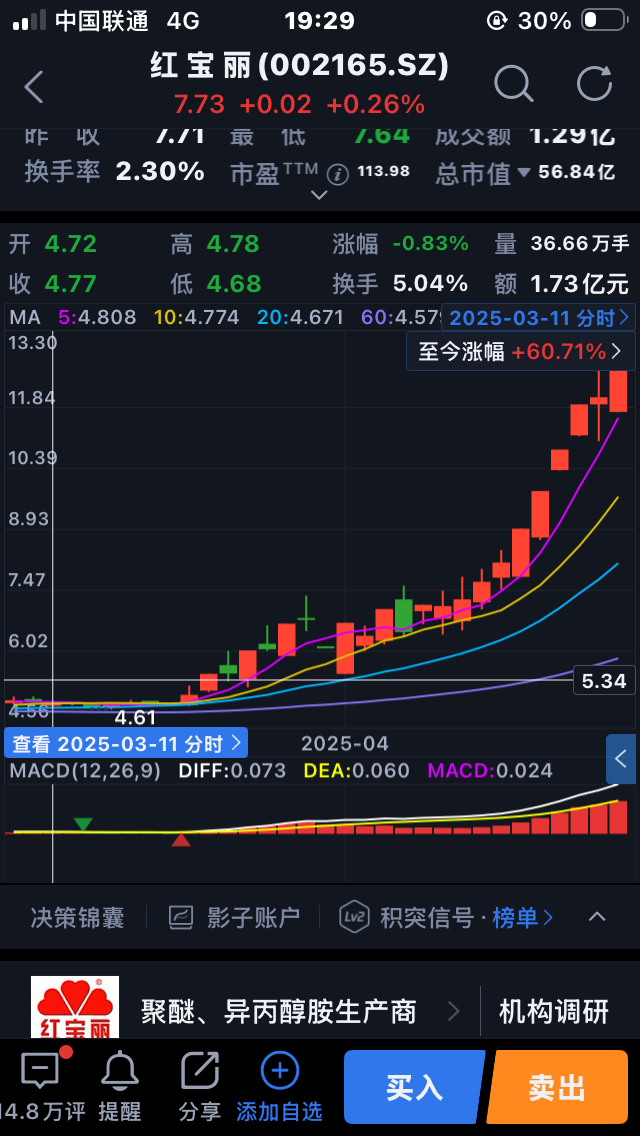Open 2025-03-11 分时 top-right link
This screenshot has height=1136, width=640.
[x=539, y=317]
